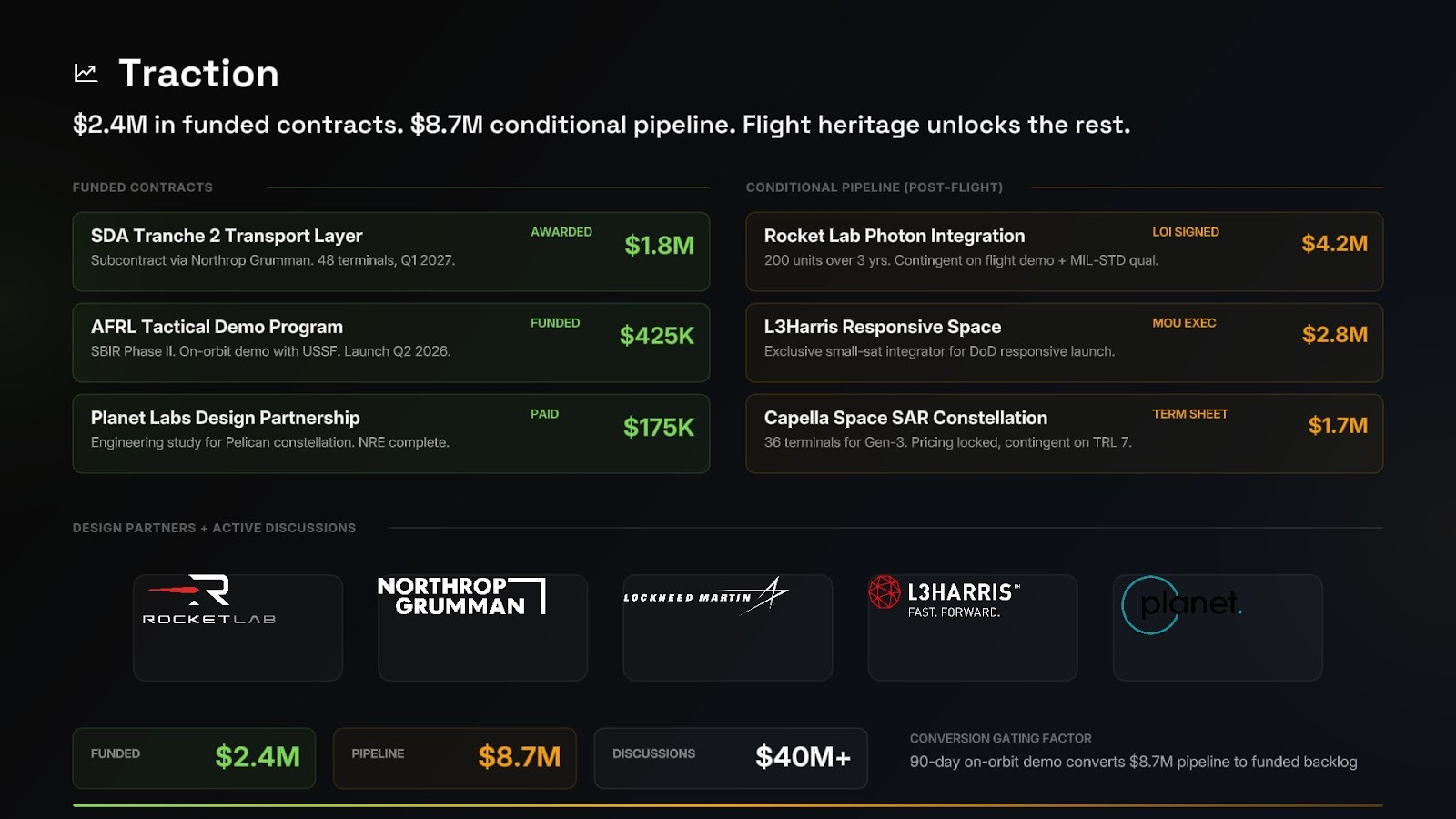Click the $8.7M pipeline total

tap(520, 757)
